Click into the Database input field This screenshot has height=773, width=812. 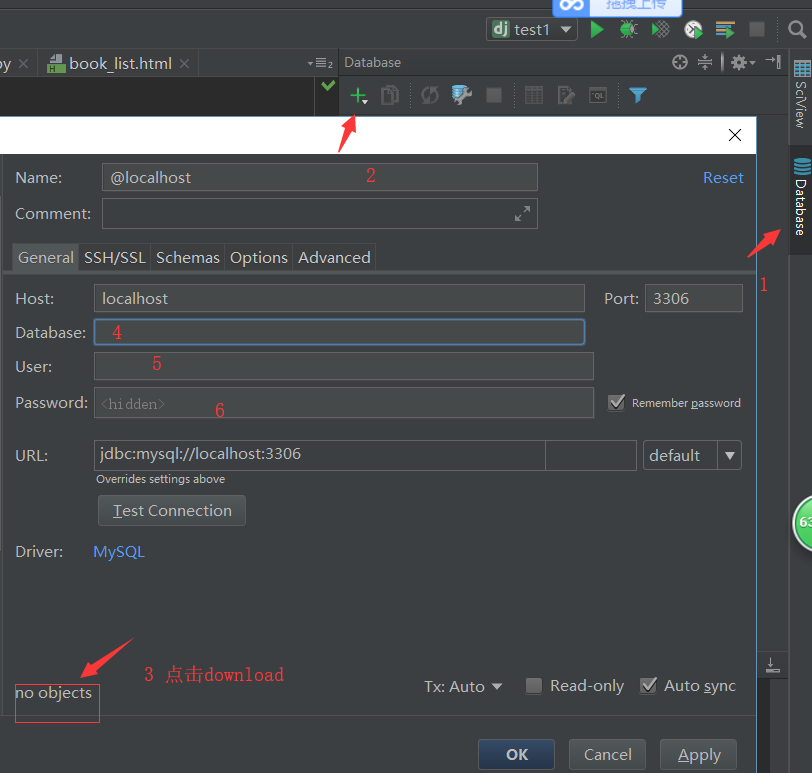point(339,332)
